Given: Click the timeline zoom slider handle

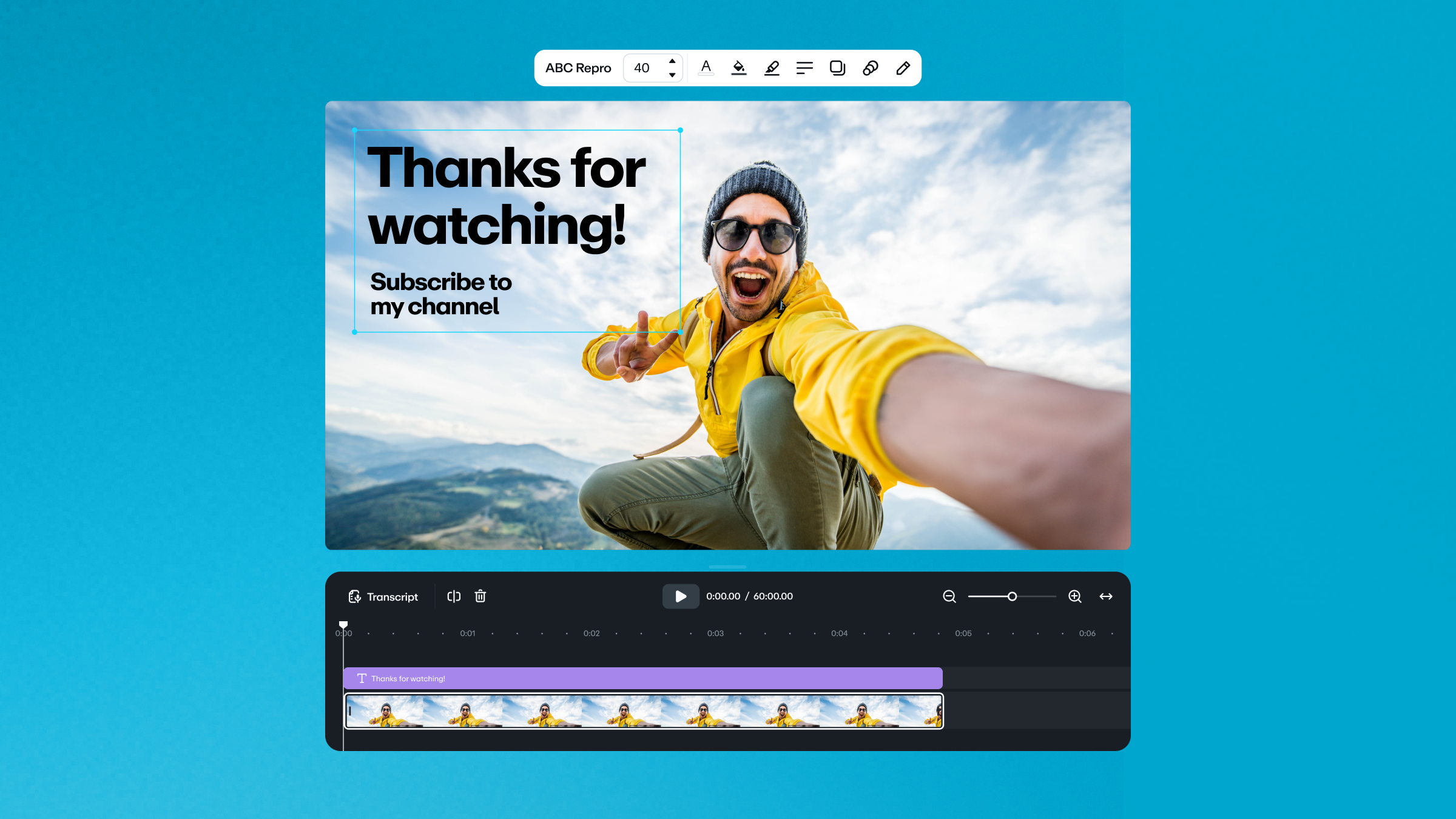Looking at the screenshot, I should click(x=1012, y=596).
